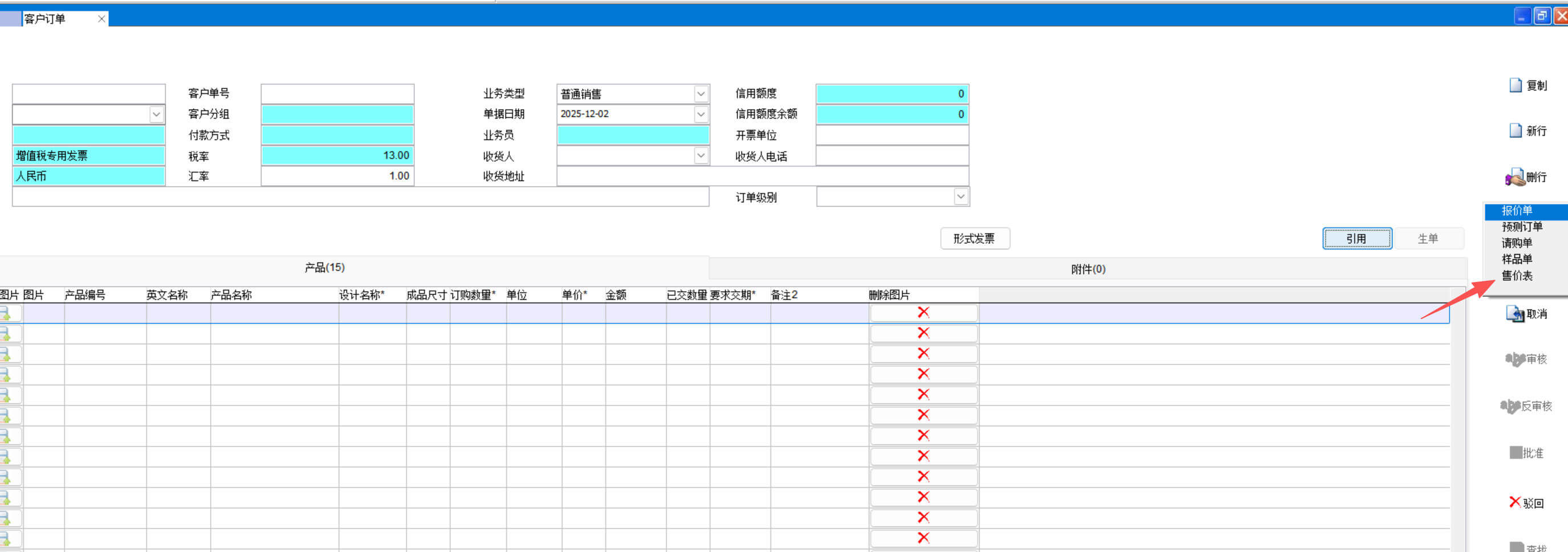Open the 收货人 dropdown list
The image size is (1568, 552).
point(700,156)
